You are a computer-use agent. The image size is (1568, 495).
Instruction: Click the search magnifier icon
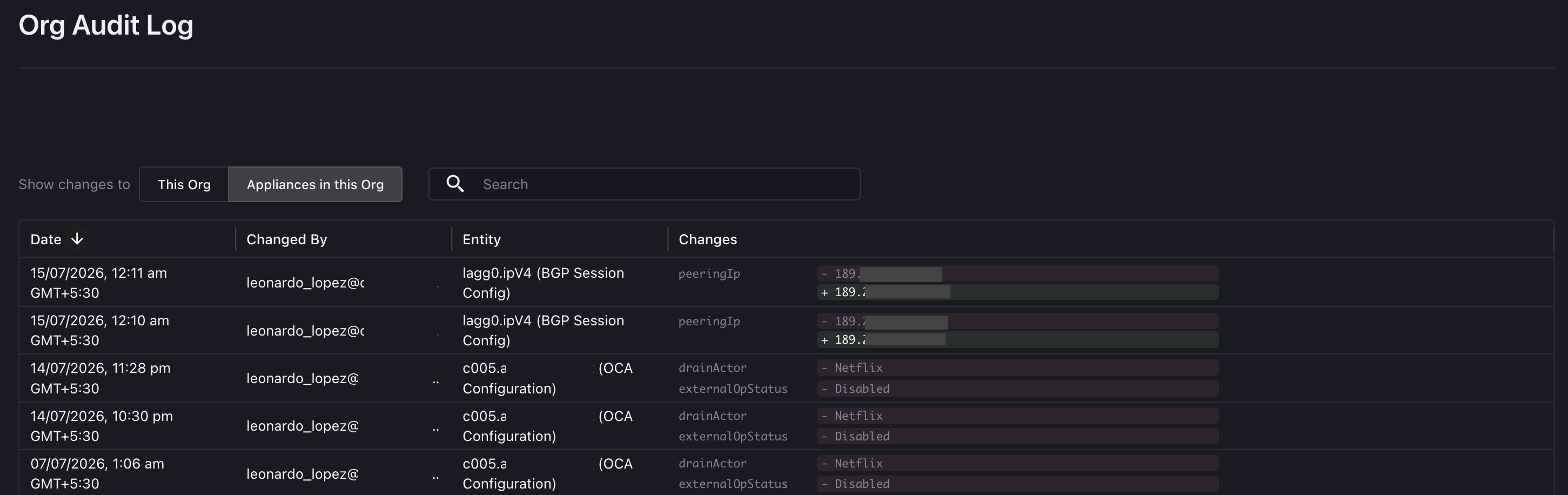455,184
